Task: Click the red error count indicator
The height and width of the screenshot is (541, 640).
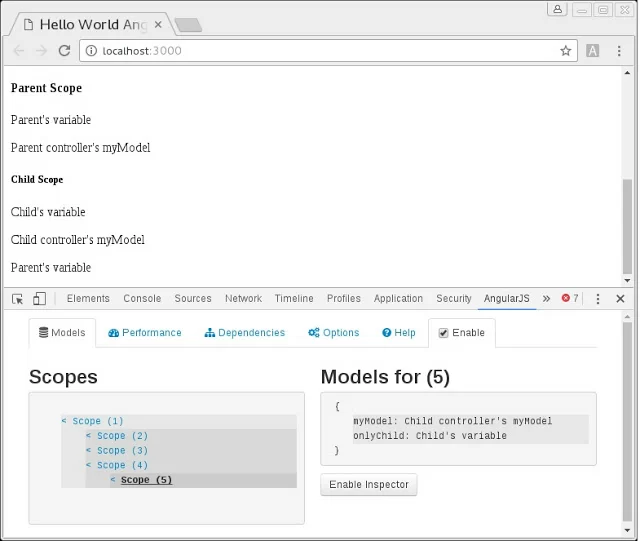Action: click(x=570, y=298)
